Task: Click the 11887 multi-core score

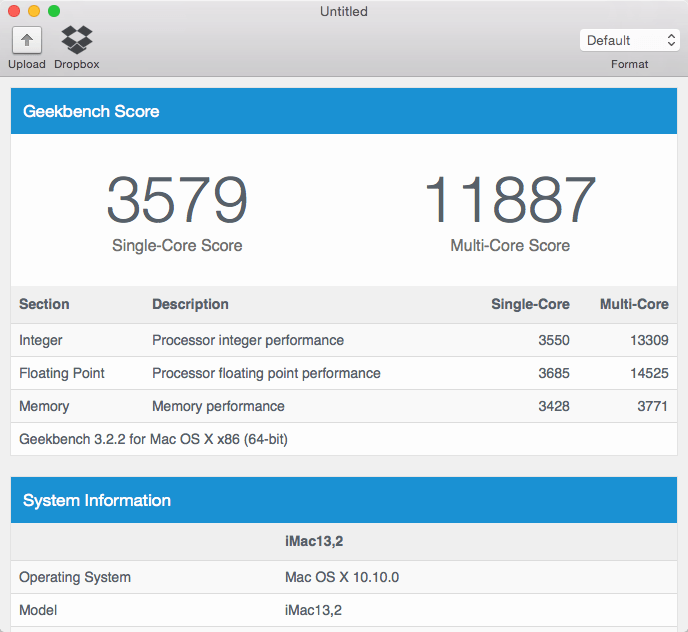Action: point(510,200)
